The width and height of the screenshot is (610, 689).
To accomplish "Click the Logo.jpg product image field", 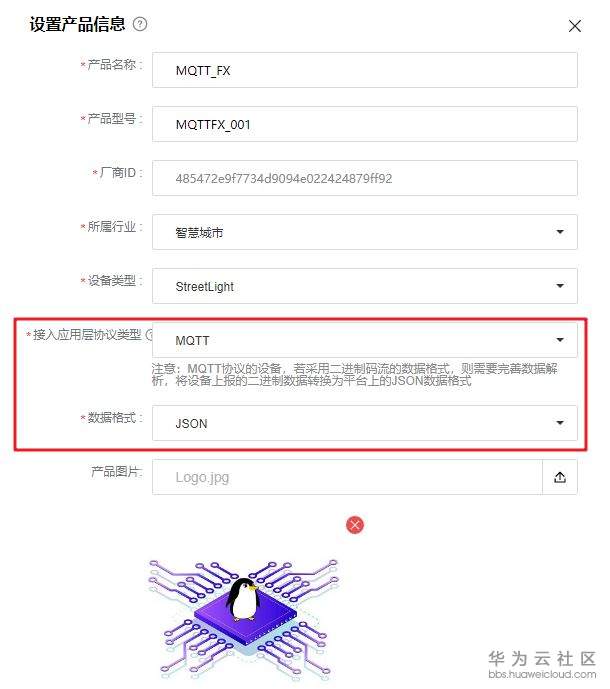I will pos(347,477).
